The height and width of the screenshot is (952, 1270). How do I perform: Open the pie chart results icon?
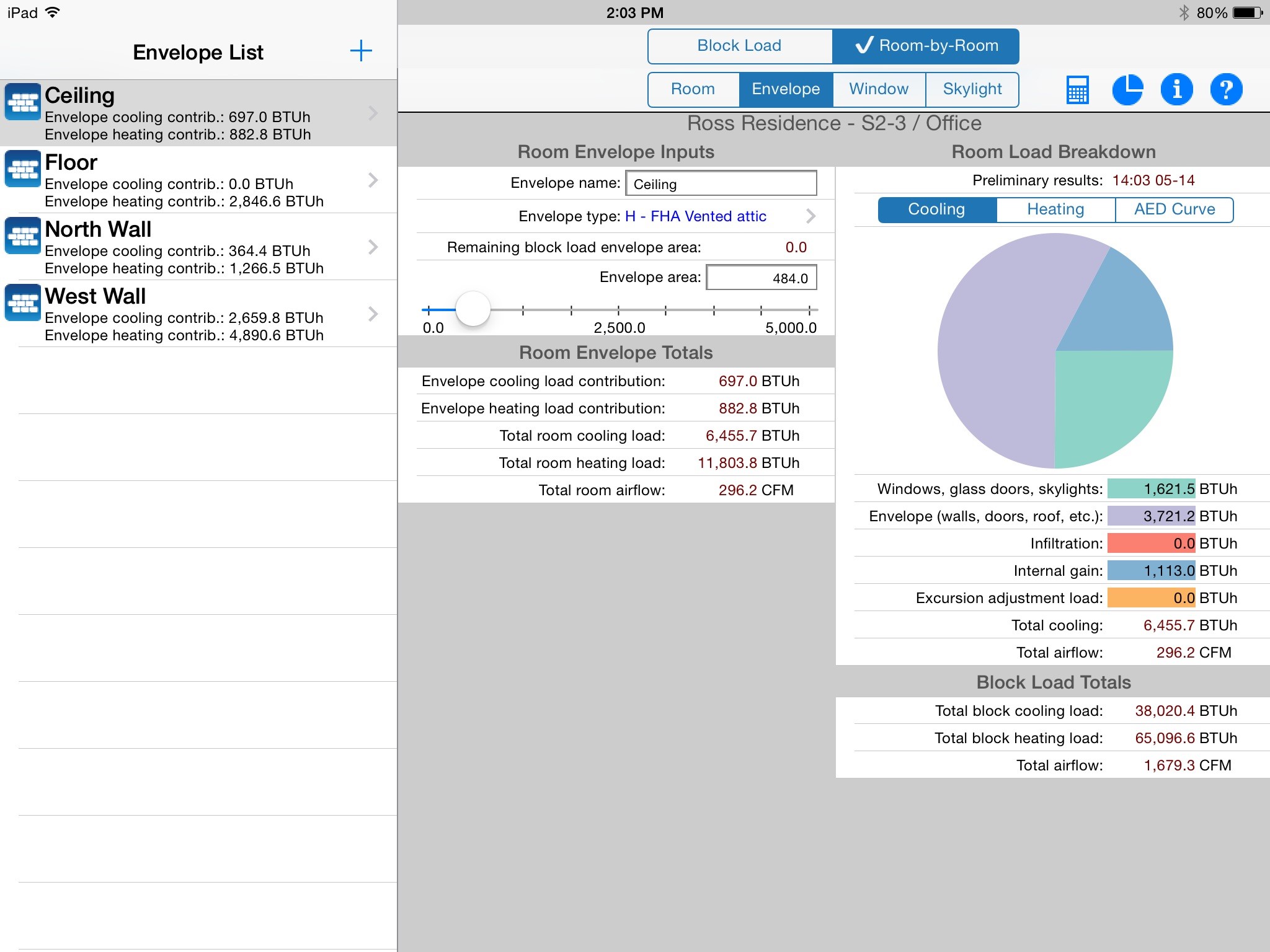click(1127, 89)
